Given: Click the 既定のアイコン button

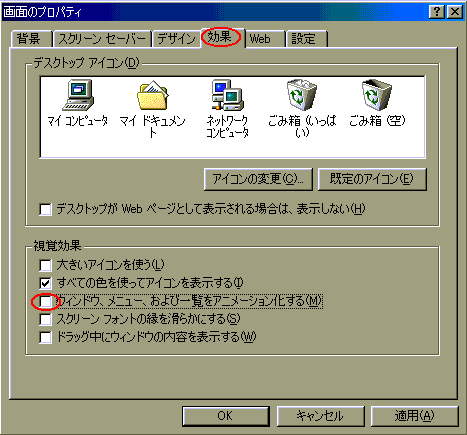Looking at the screenshot, I should [x=372, y=179].
